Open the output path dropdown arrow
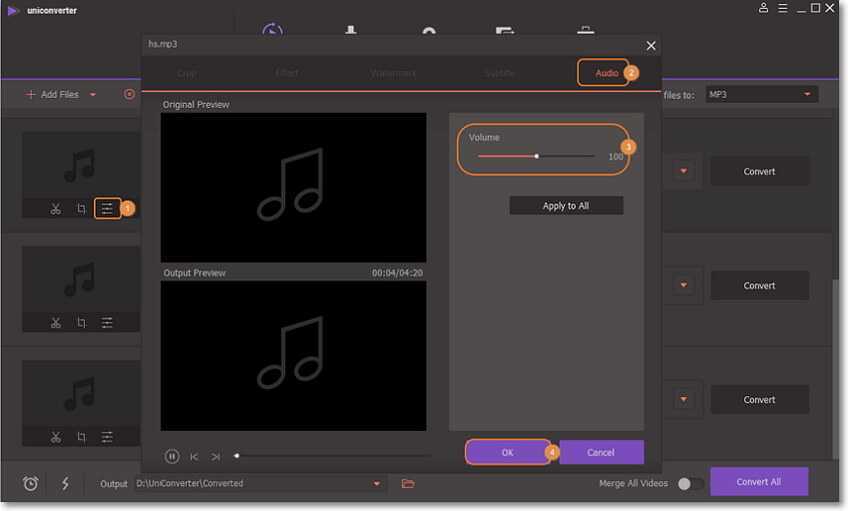Viewport: 848px width, 511px height. 377,484
